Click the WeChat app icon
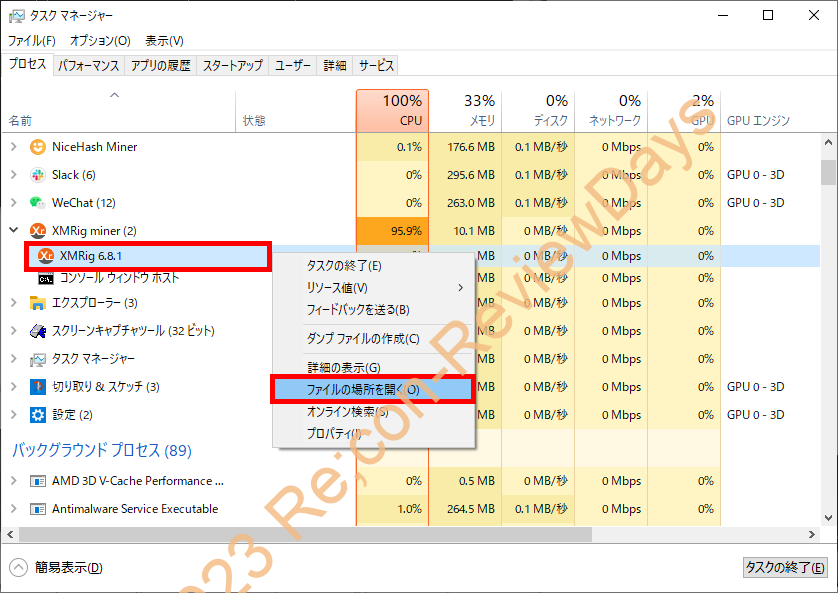This screenshot has height=593, width=838. [x=38, y=202]
